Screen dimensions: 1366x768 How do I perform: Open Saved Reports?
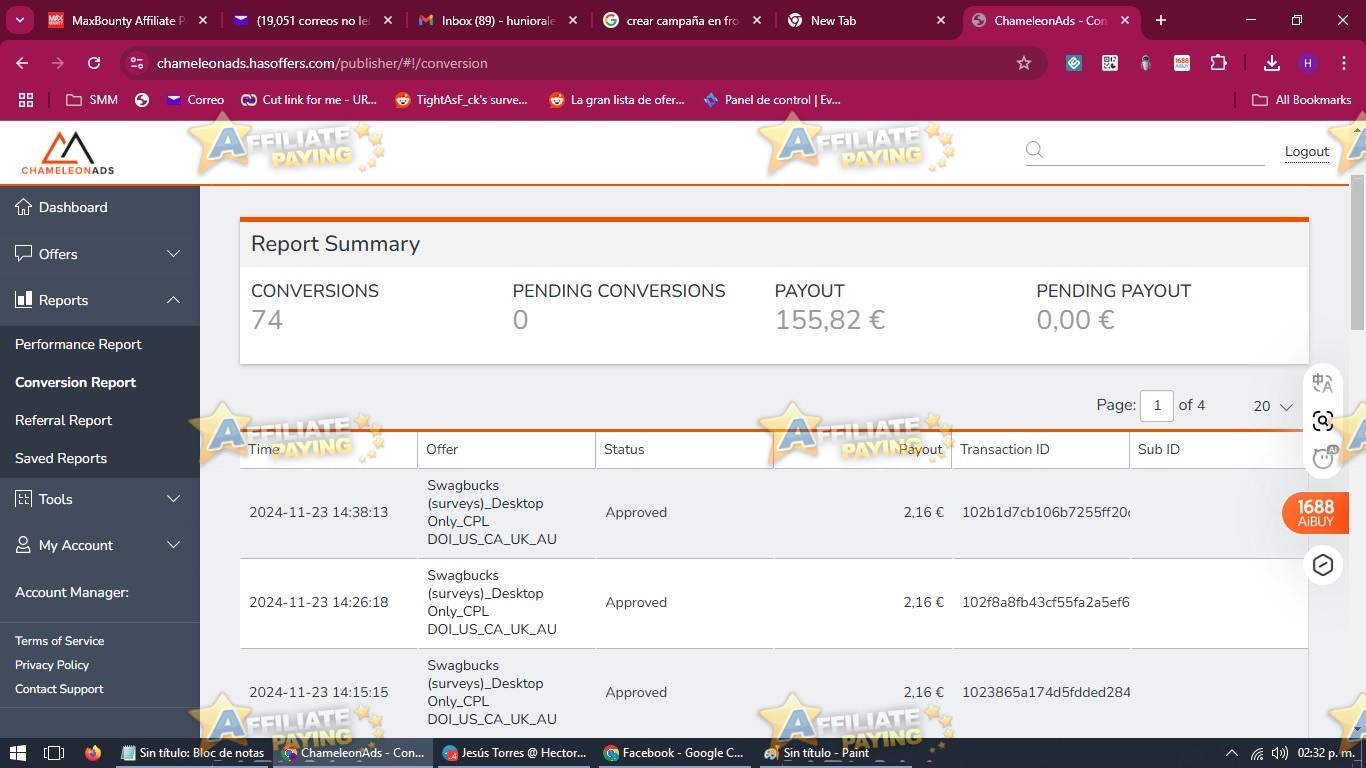(x=61, y=458)
